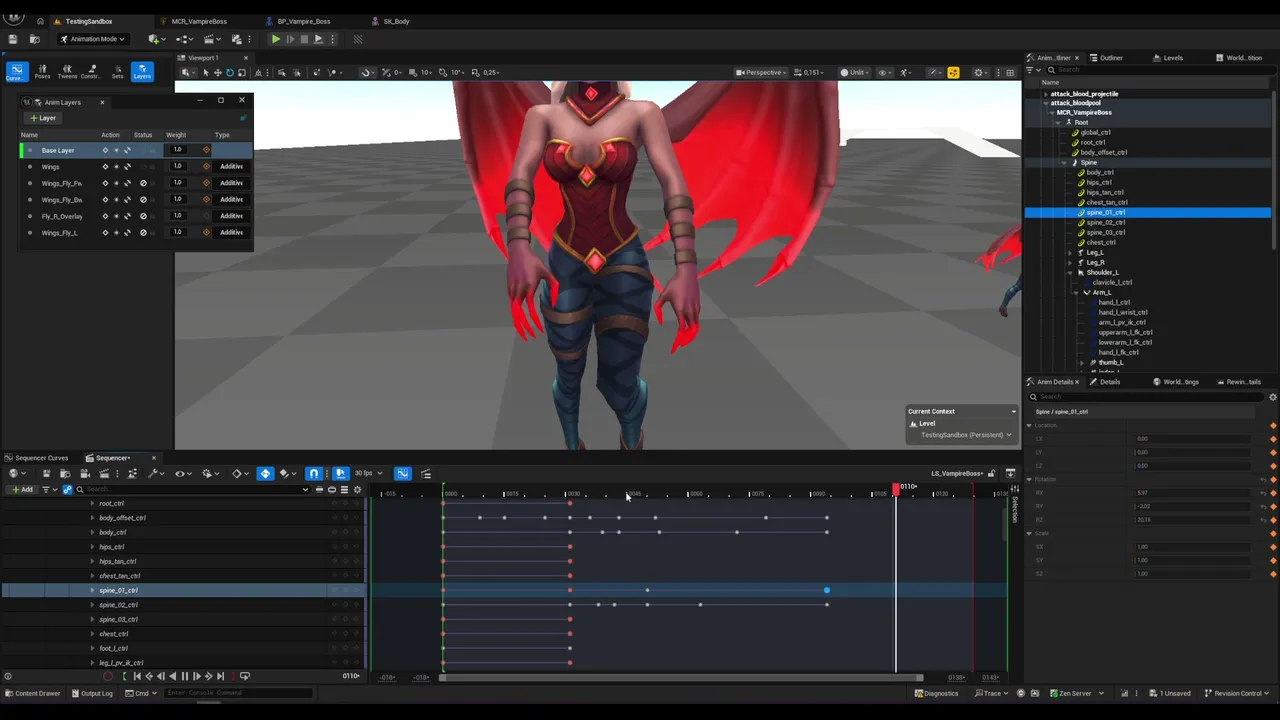Select the Translate gizmo tool in viewport

[217, 72]
